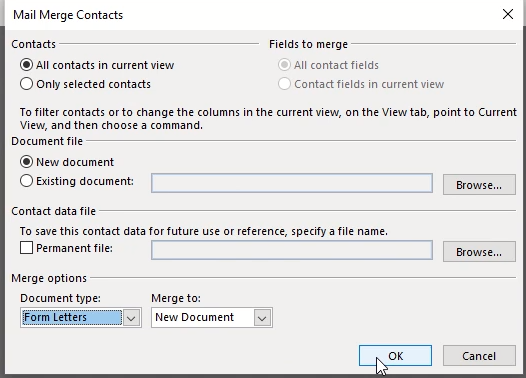Click the 'To filter contacts' instruction text

point(268,118)
